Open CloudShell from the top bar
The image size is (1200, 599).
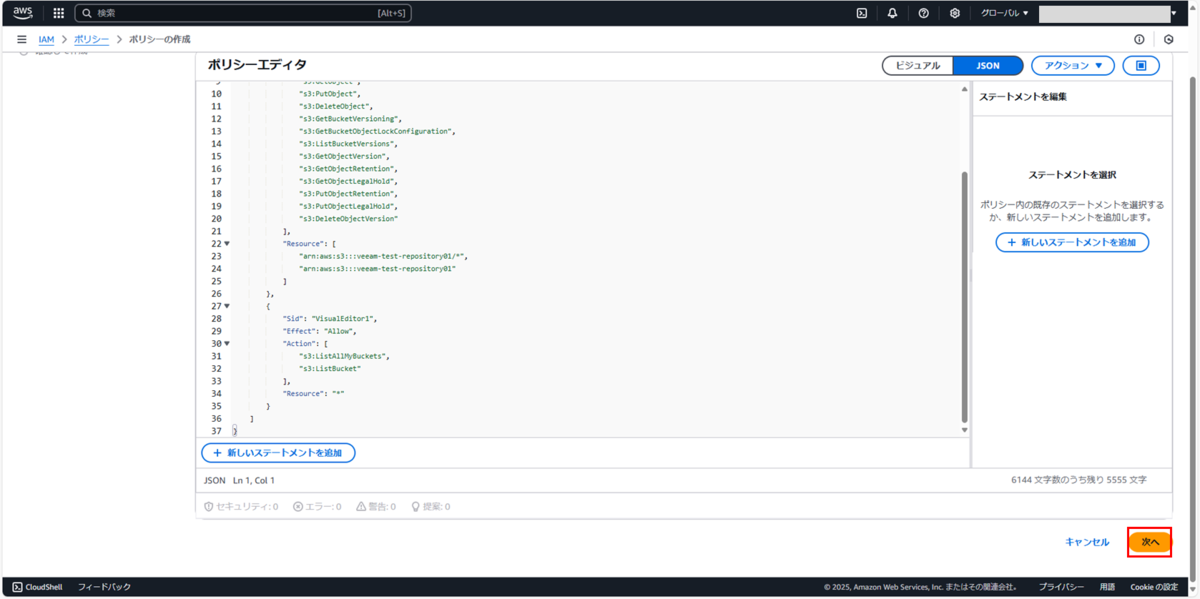tap(862, 13)
